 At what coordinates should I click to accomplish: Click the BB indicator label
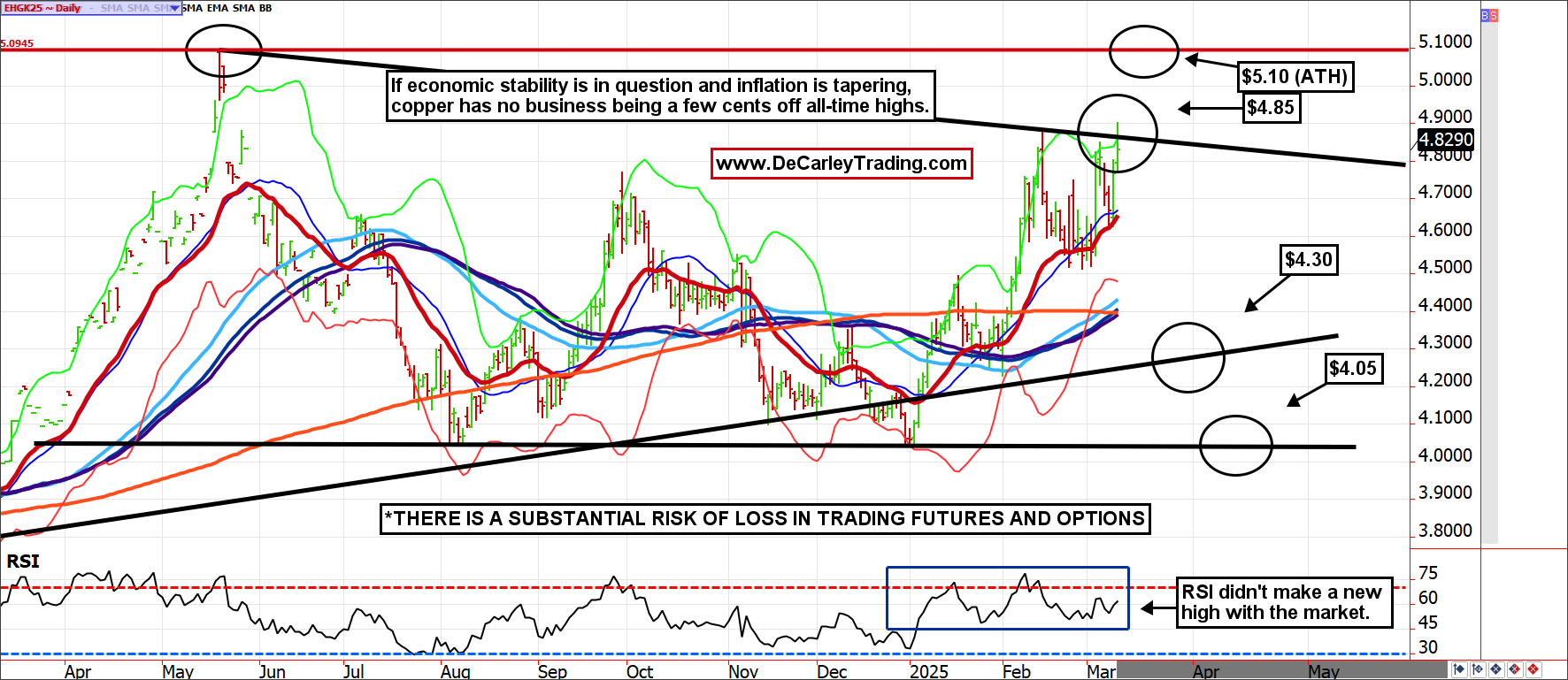pos(265,8)
